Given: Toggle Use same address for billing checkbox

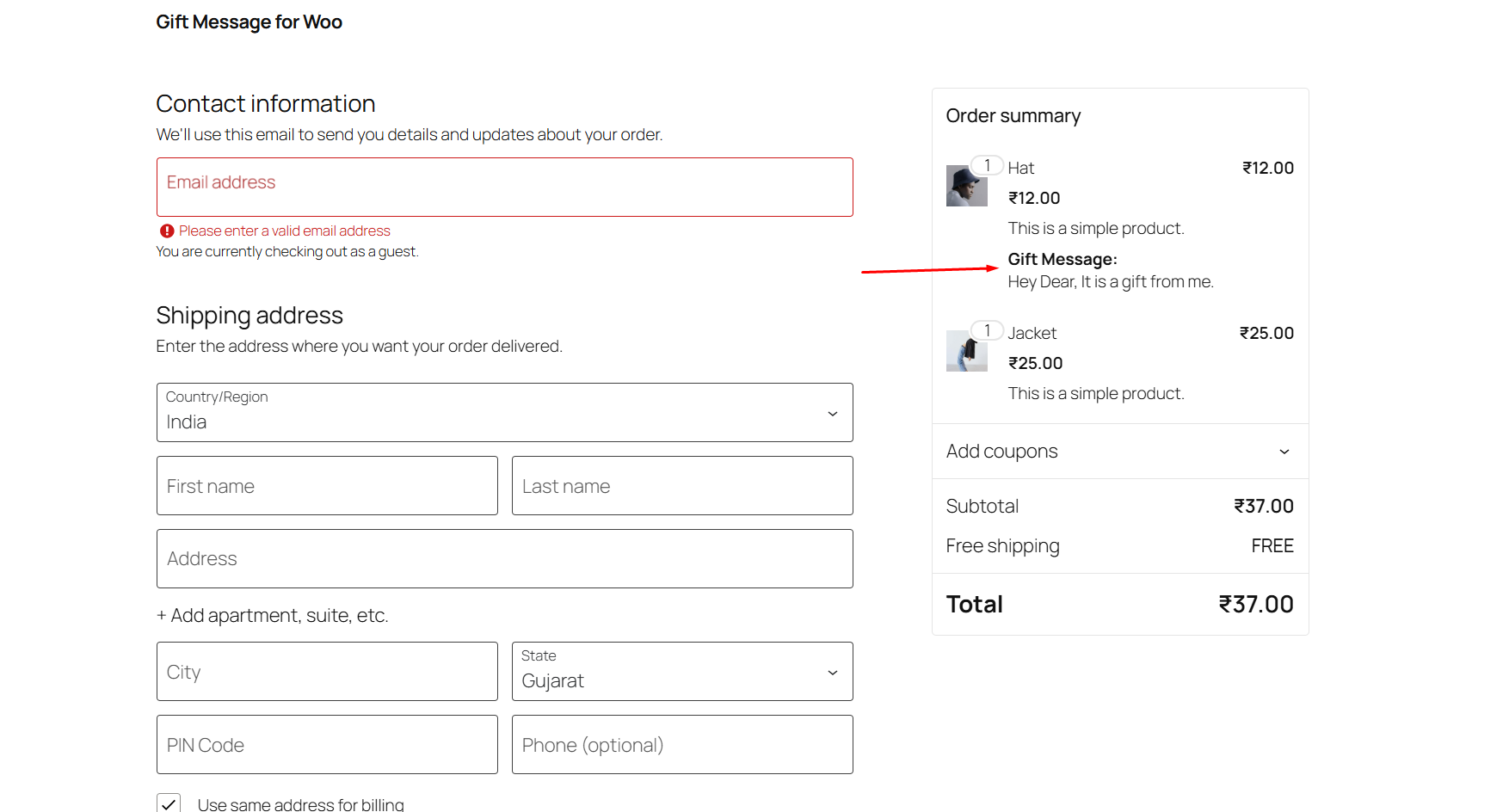Looking at the screenshot, I should (x=169, y=803).
